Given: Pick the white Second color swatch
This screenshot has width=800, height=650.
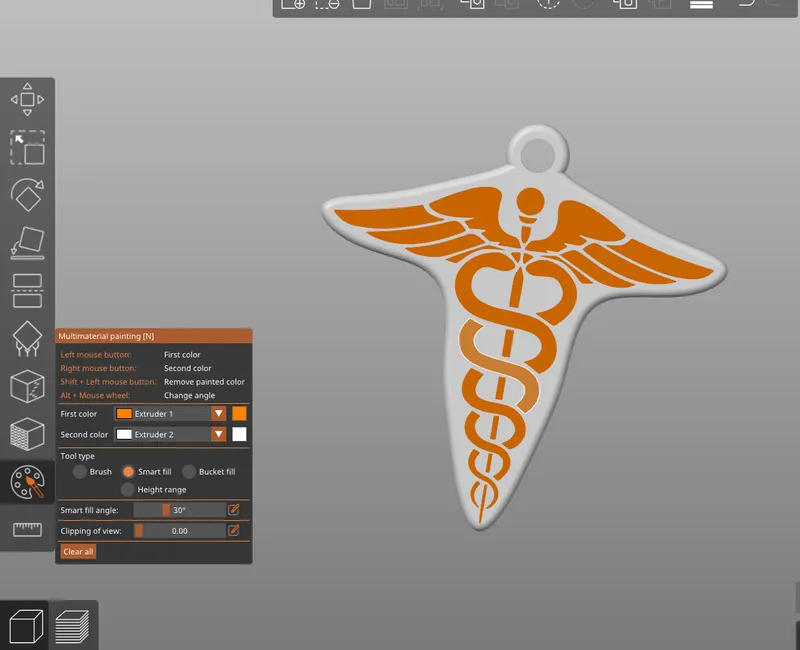Looking at the screenshot, I should [239, 435].
